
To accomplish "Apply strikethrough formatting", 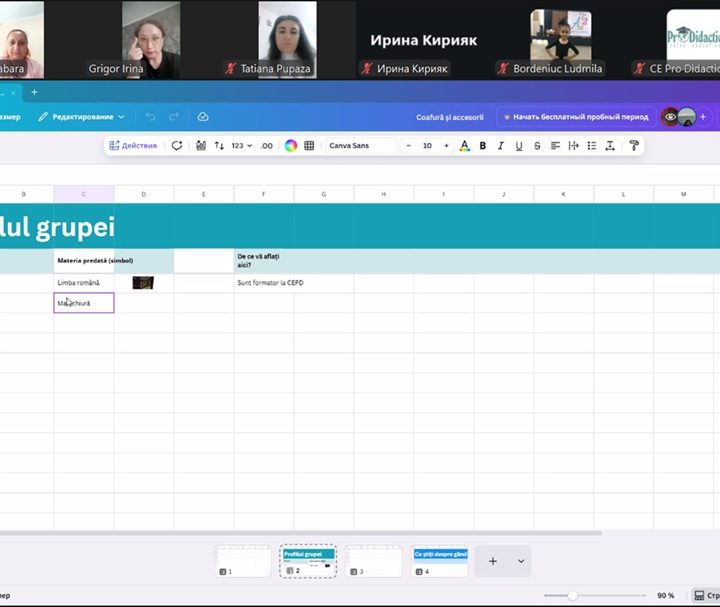I will pyautogui.click(x=537, y=146).
